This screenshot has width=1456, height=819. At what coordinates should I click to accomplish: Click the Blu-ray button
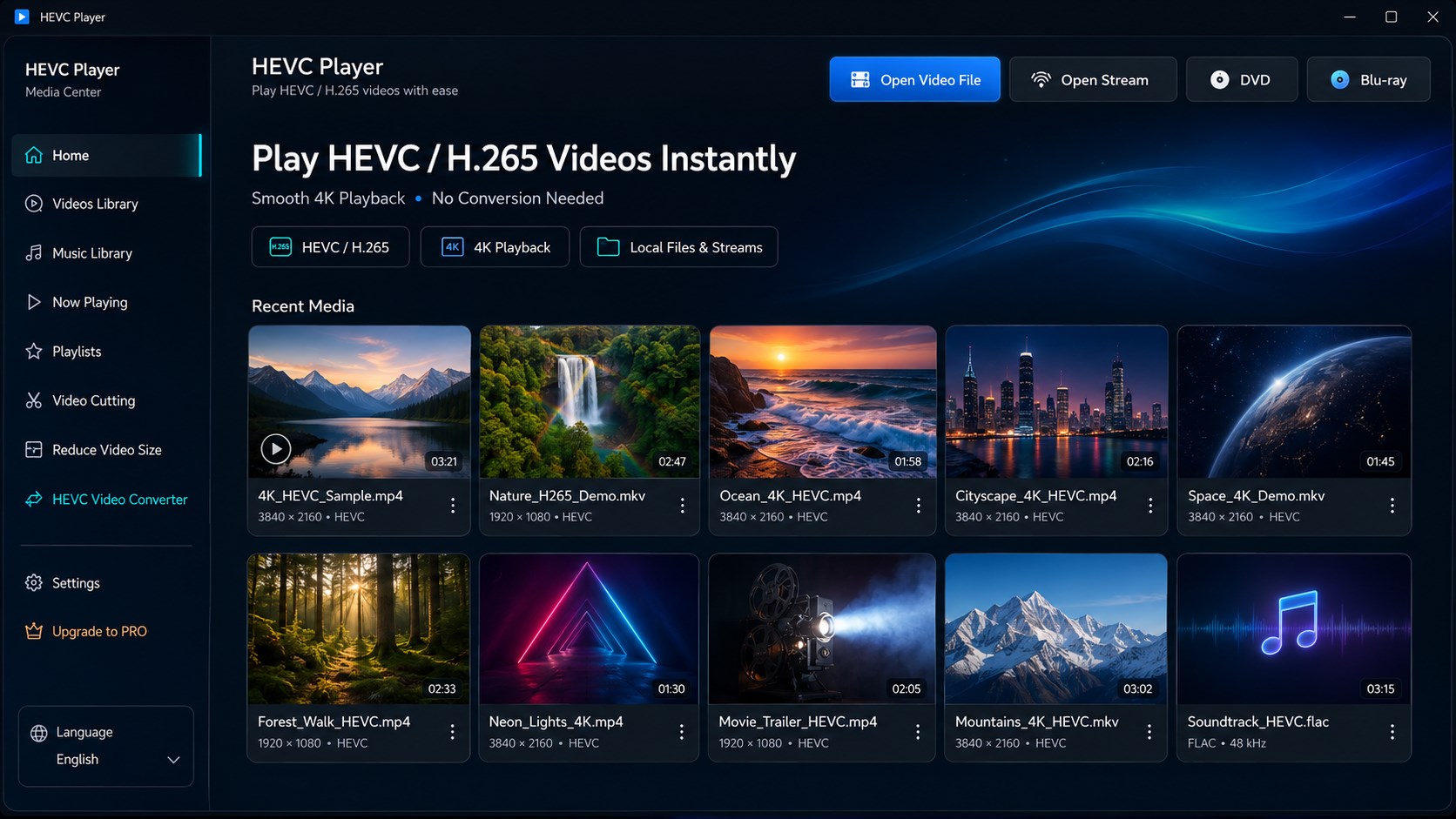1368,79
